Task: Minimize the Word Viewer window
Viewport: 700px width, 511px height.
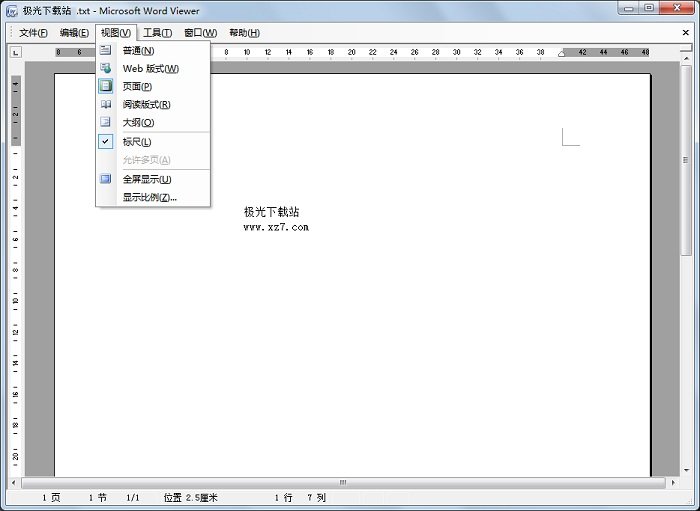Action: coord(629,8)
